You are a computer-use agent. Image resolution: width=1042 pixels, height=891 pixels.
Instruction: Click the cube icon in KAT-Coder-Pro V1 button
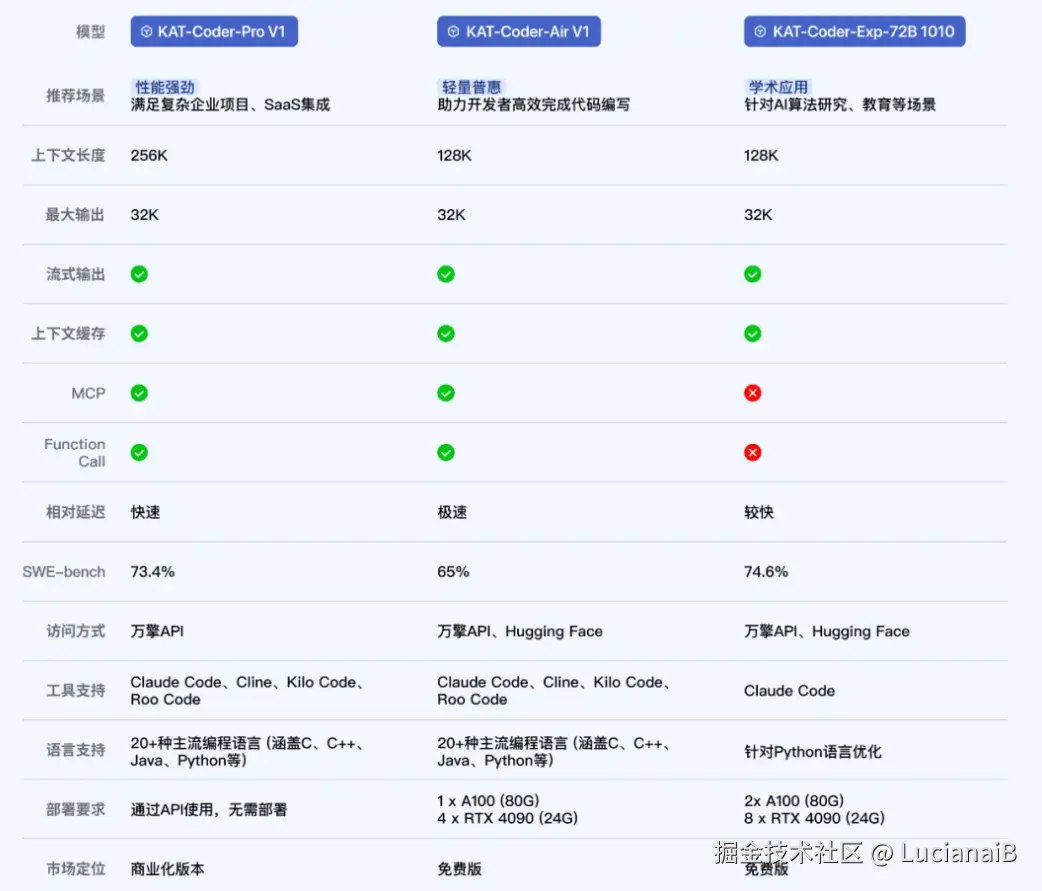click(147, 31)
